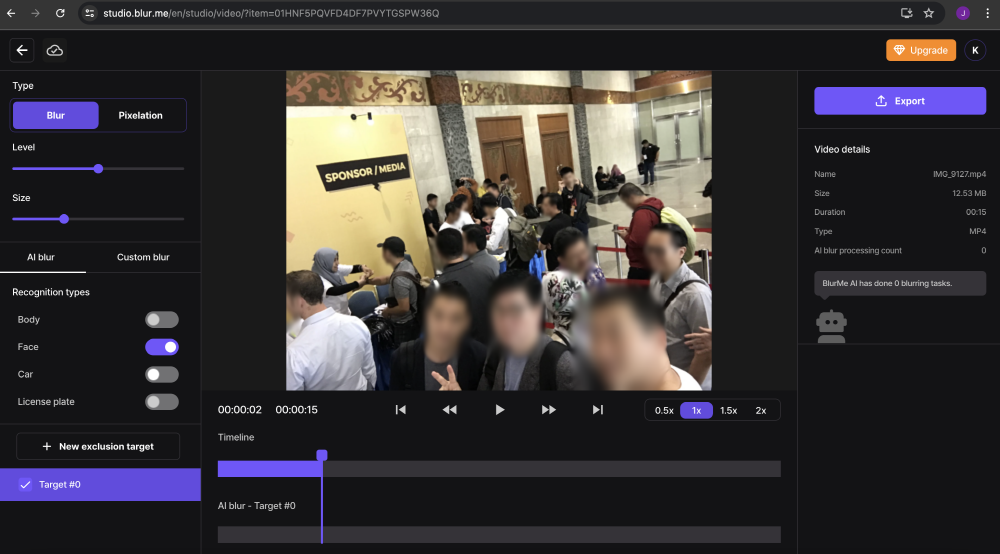Click the Export button
Image resolution: width=1000 pixels, height=554 pixels.
point(900,101)
